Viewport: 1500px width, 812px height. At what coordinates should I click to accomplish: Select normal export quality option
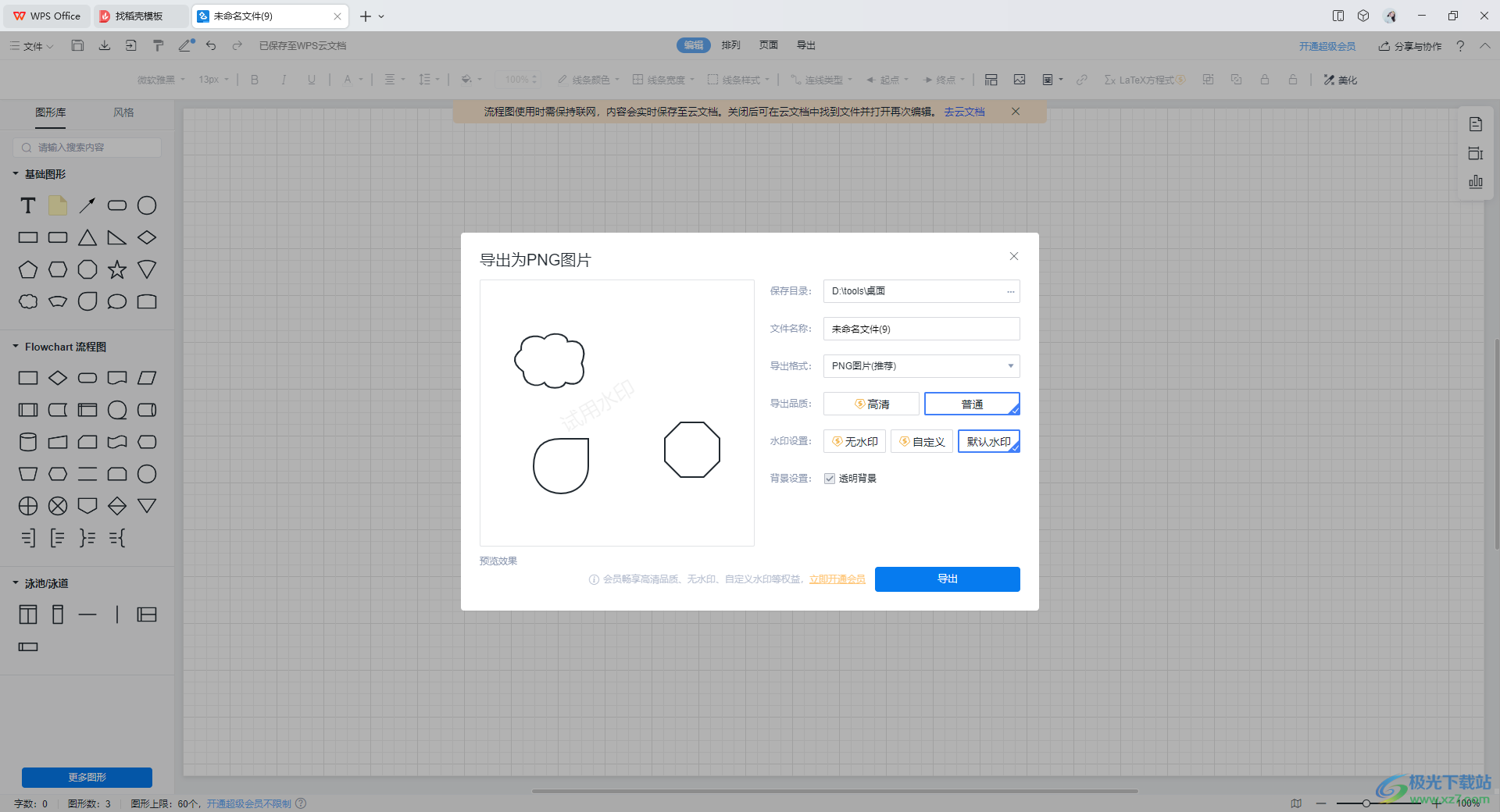[972, 404]
